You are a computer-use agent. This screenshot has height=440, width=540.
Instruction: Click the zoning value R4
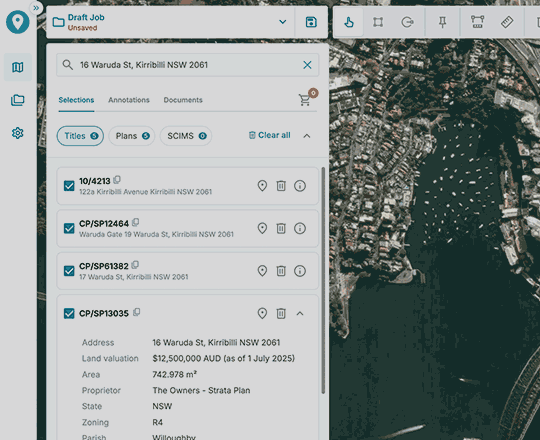tap(157, 422)
